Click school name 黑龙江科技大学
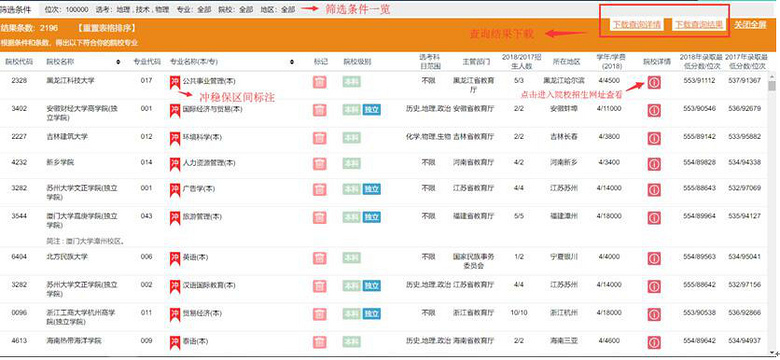 tap(70, 80)
